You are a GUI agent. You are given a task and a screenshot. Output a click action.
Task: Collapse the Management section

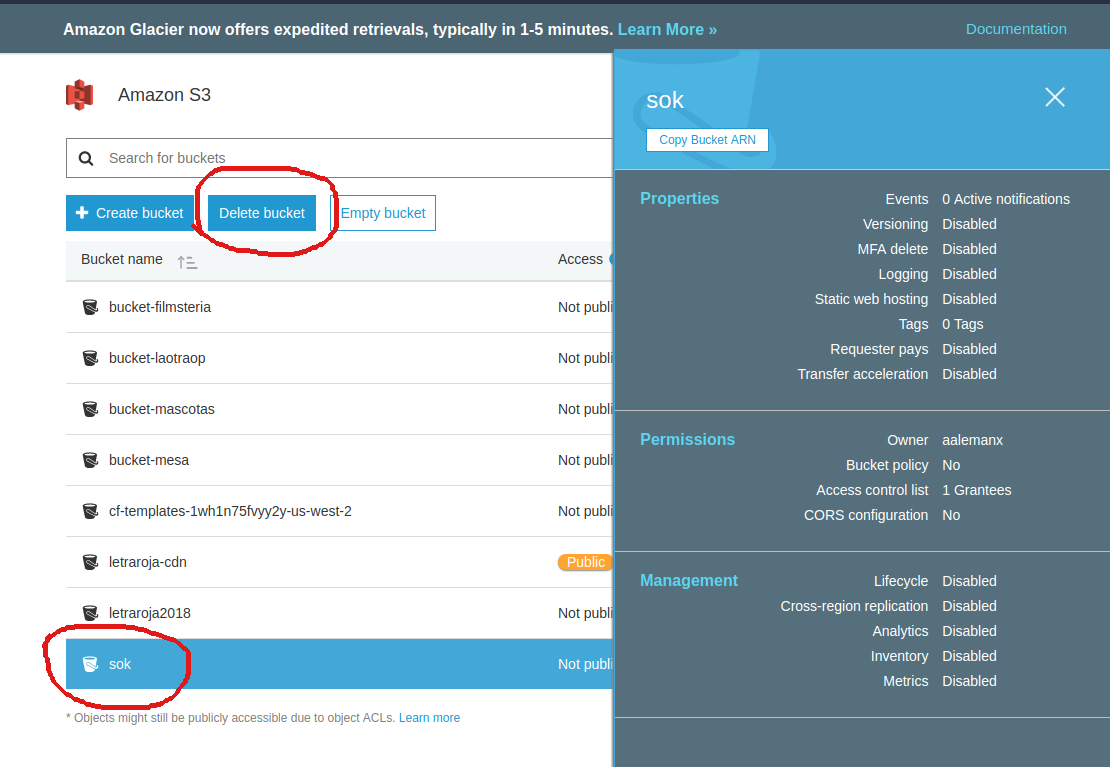click(x=689, y=580)
